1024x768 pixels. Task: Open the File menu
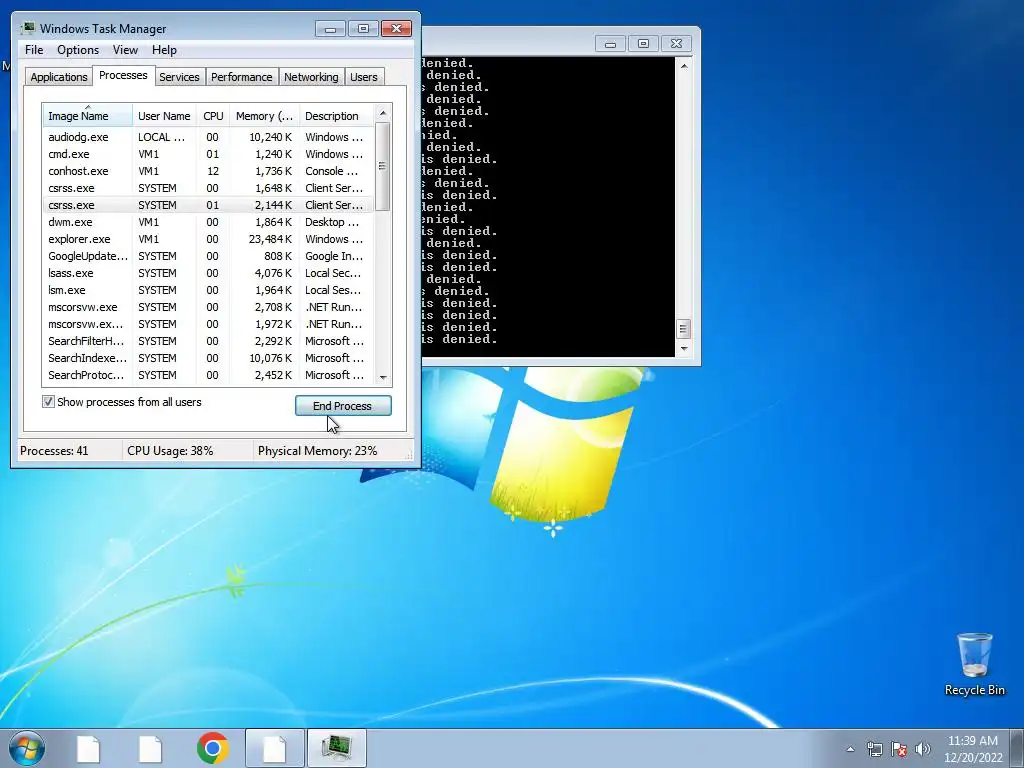coord(34,50)
